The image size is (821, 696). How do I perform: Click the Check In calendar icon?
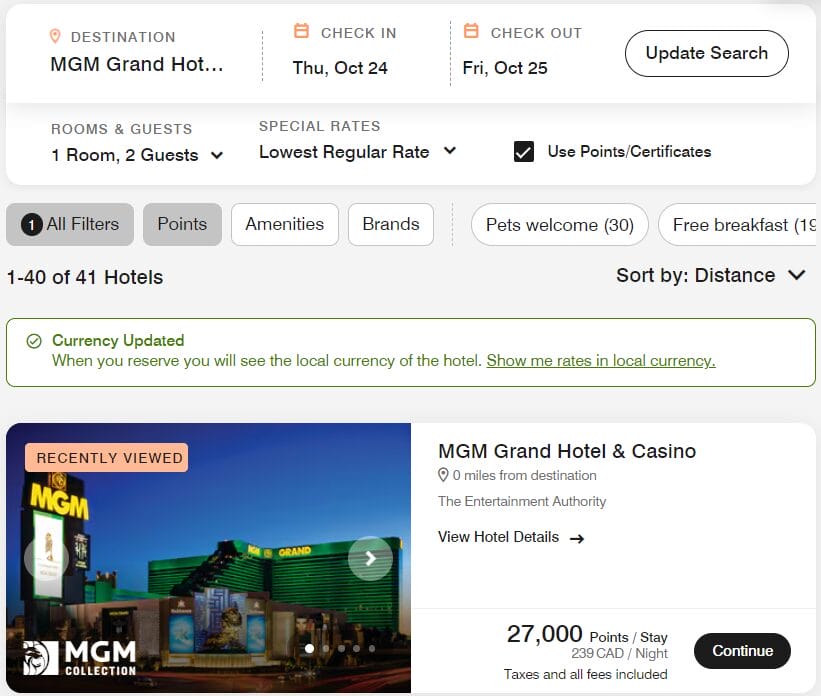[x=301, y=31]
